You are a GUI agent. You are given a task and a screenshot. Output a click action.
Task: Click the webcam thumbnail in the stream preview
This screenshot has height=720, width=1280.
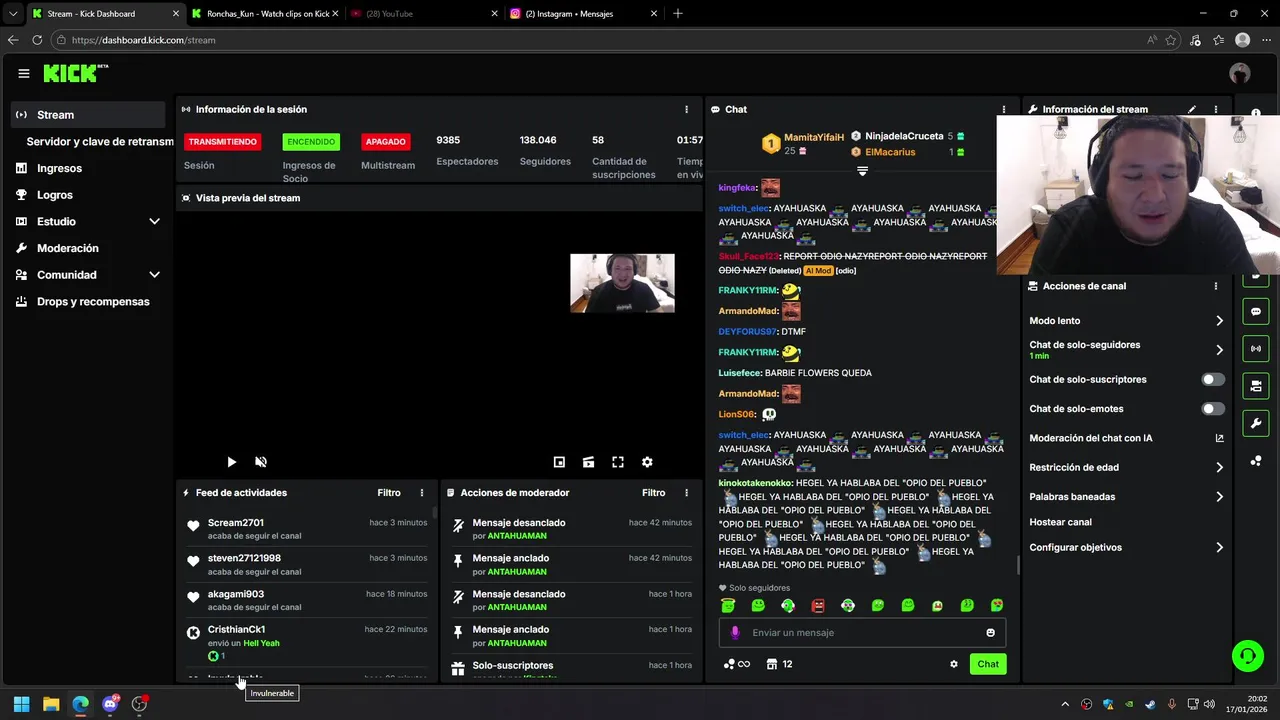point(622,283)
